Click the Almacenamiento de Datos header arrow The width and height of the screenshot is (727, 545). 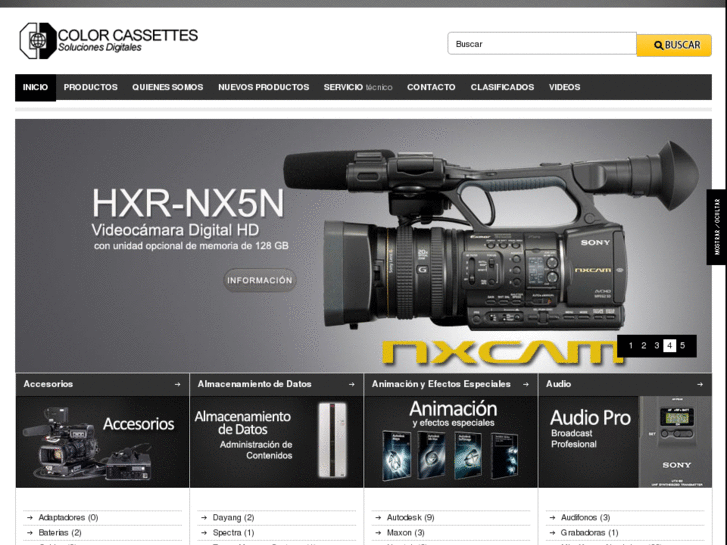tap(351, 385)
